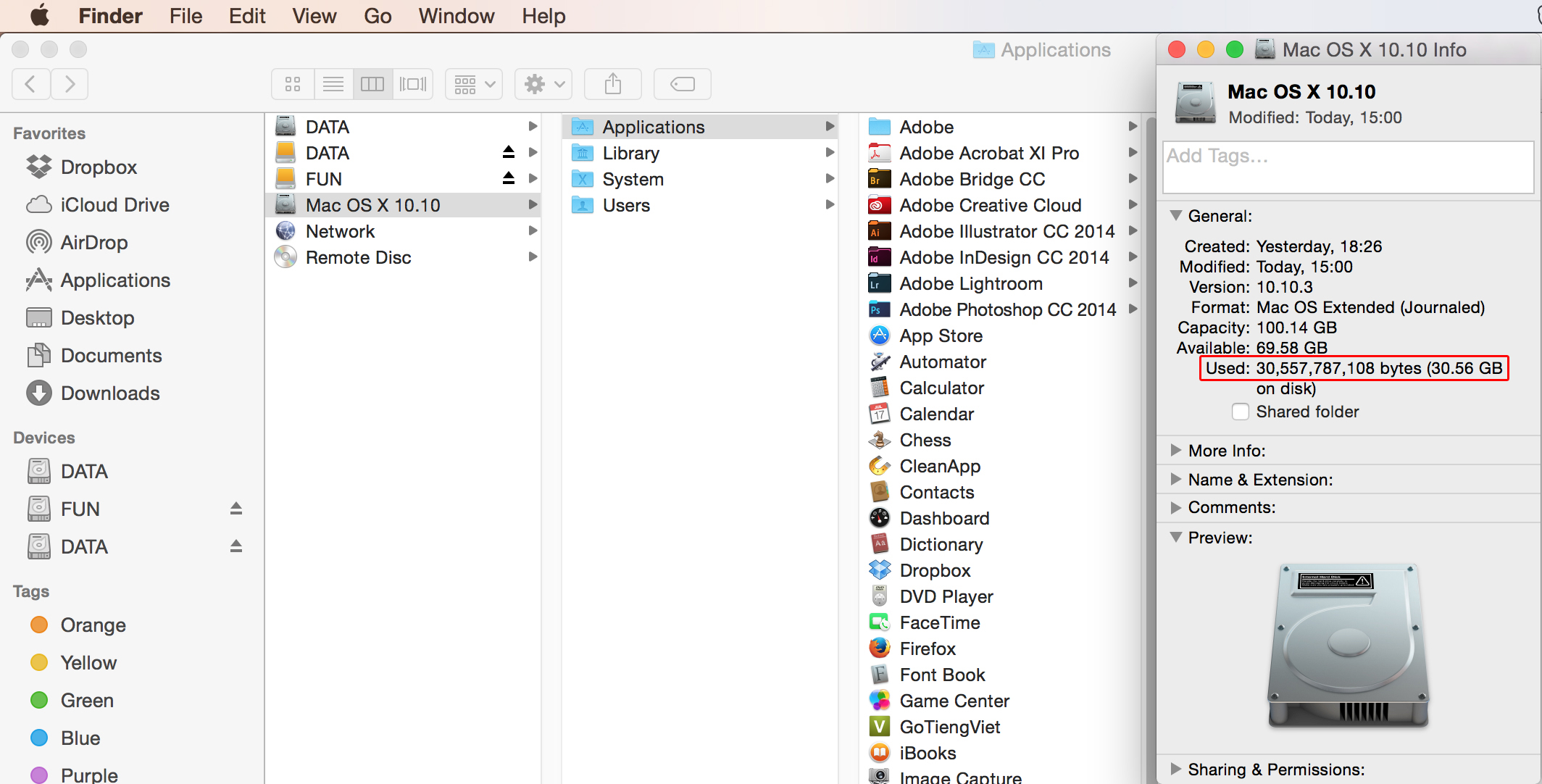Select the GoTiengViet app
Screen dimensions: 1542x784
coord(999,727)
